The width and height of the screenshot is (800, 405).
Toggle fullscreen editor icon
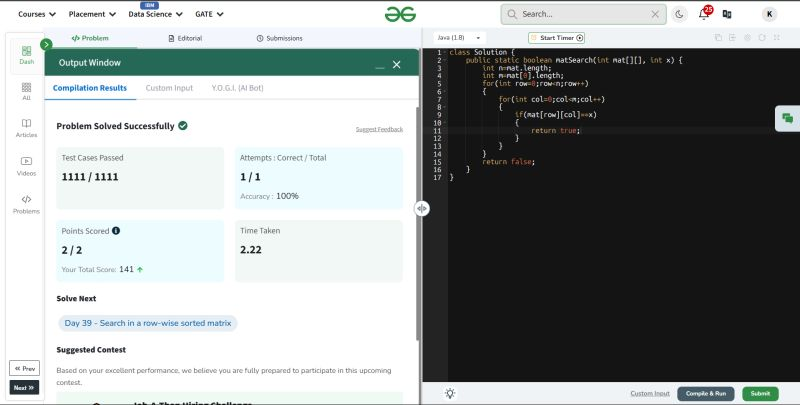click(777, 38)
